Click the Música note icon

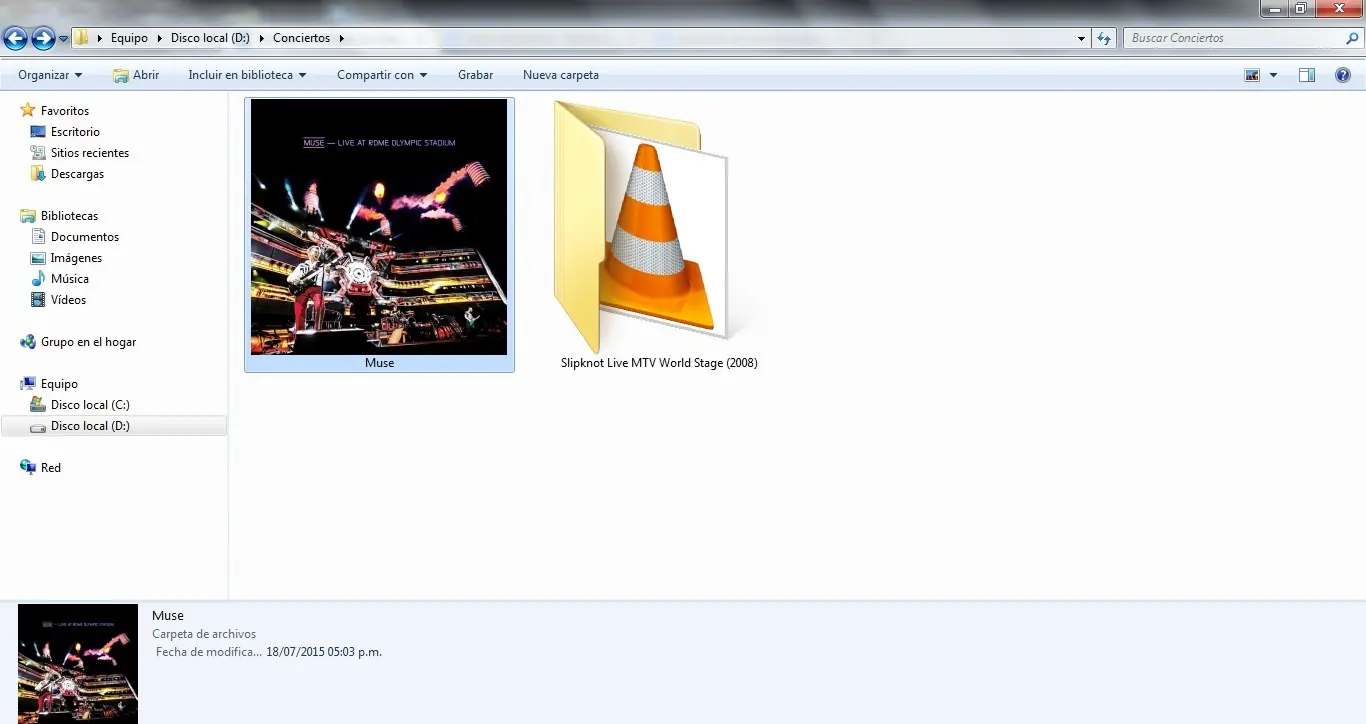38,278
